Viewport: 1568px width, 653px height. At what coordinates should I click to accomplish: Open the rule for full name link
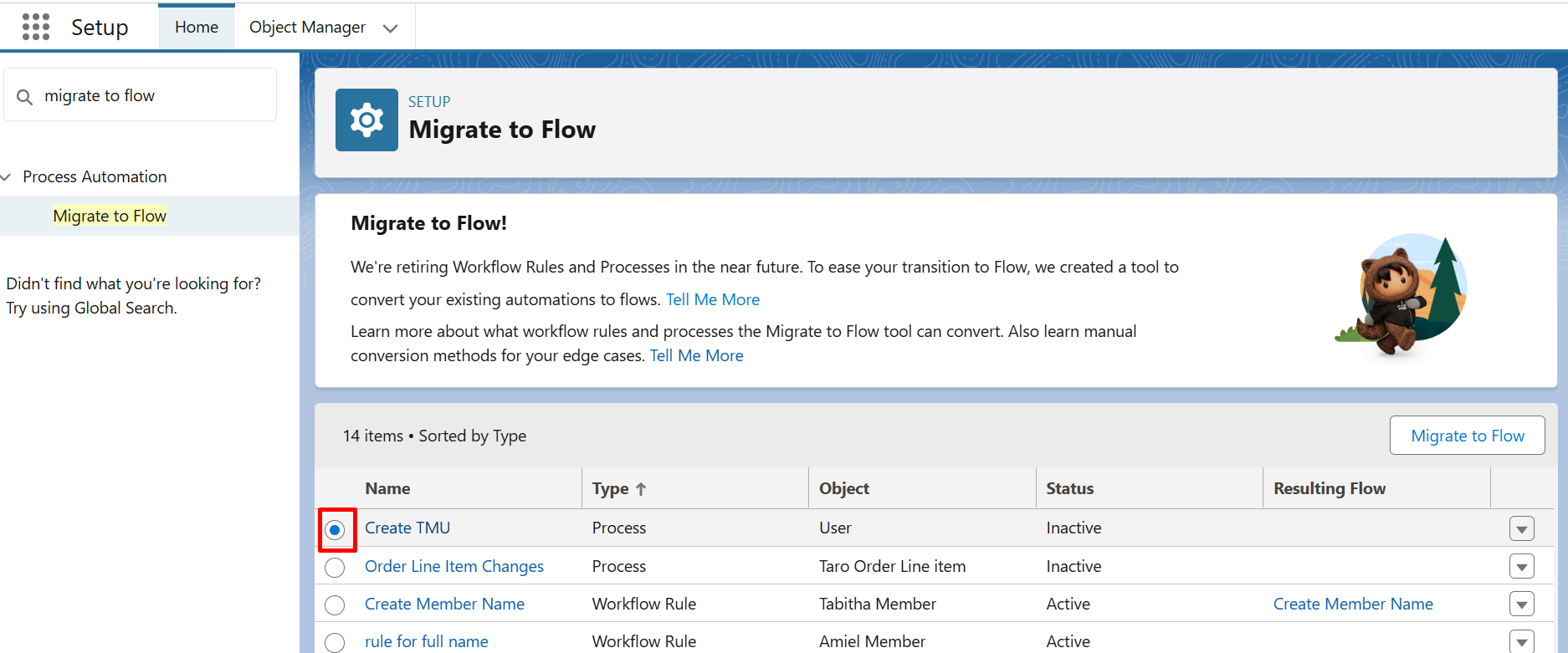(x=427, y=641)
